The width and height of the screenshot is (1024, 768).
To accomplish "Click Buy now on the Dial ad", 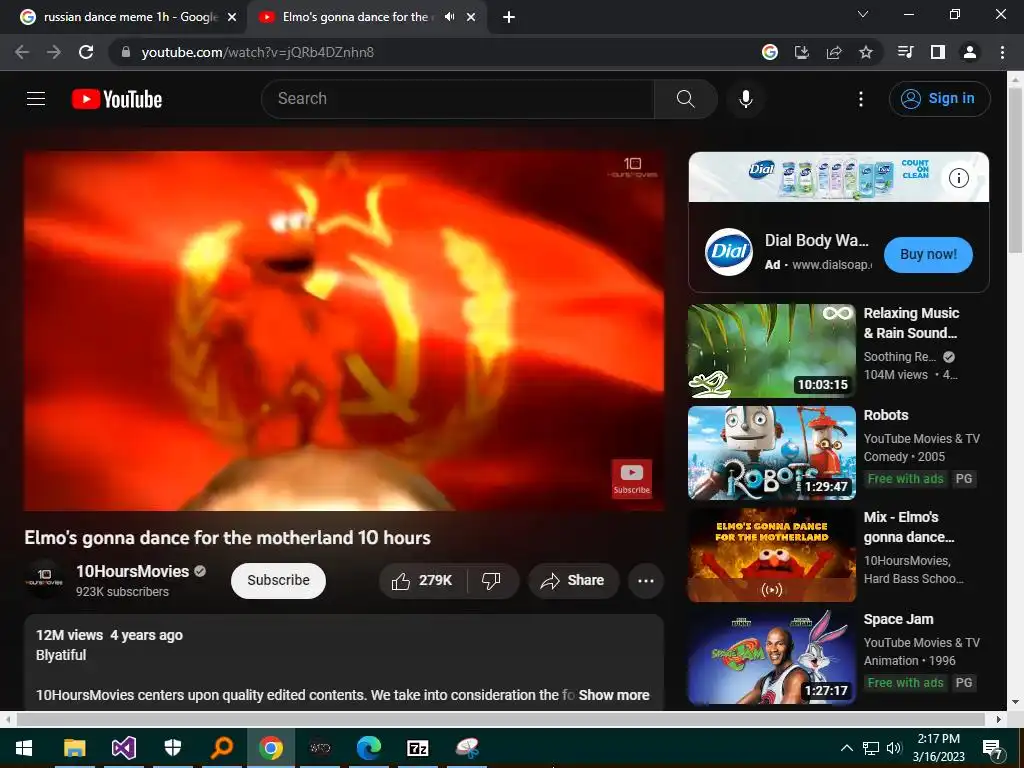I will coord(928,255).
